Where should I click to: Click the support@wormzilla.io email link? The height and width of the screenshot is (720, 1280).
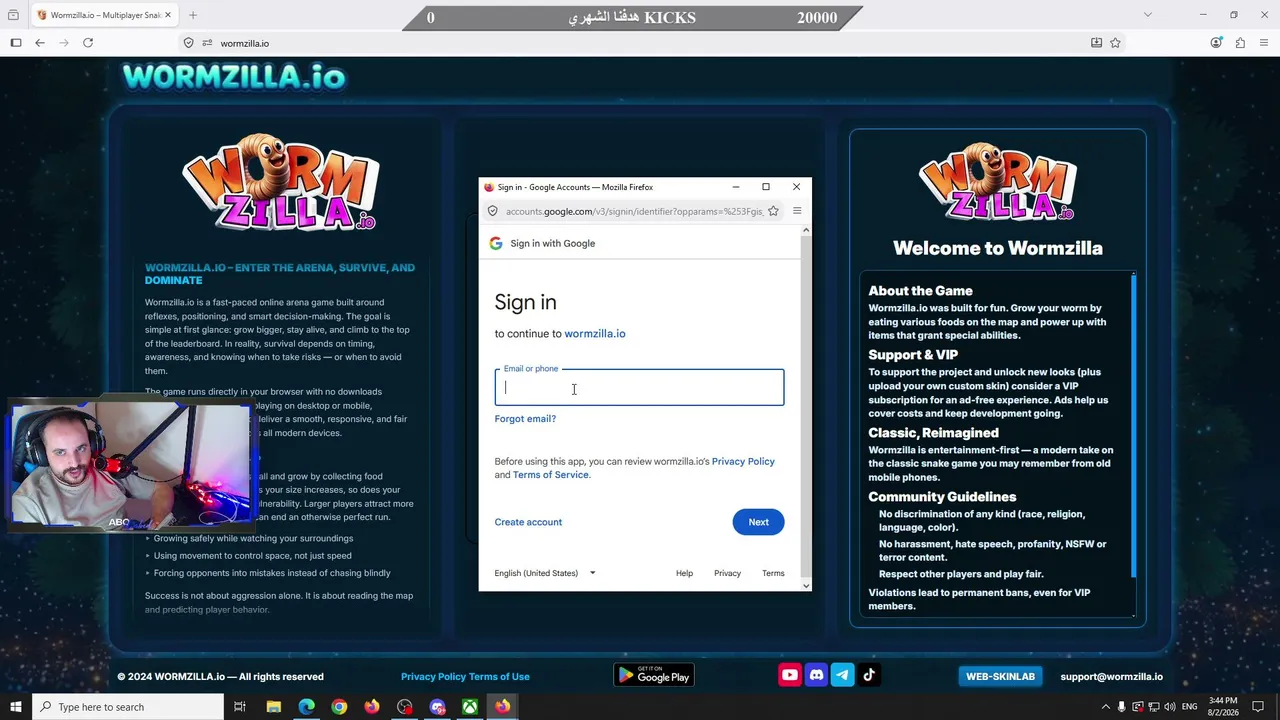[1111, 677]
